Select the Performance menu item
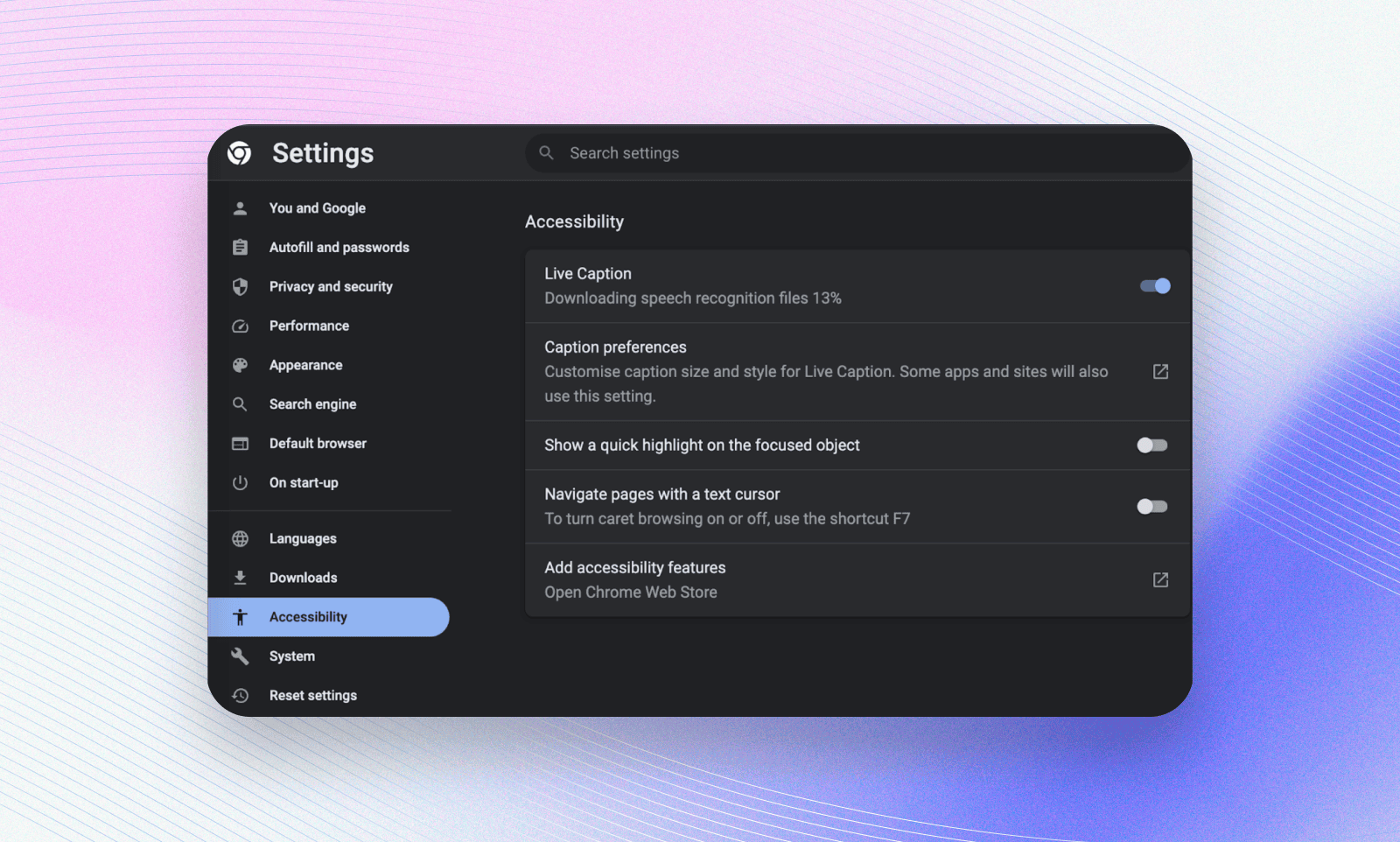The image size is (1400, 842). [x=329, y=326]
